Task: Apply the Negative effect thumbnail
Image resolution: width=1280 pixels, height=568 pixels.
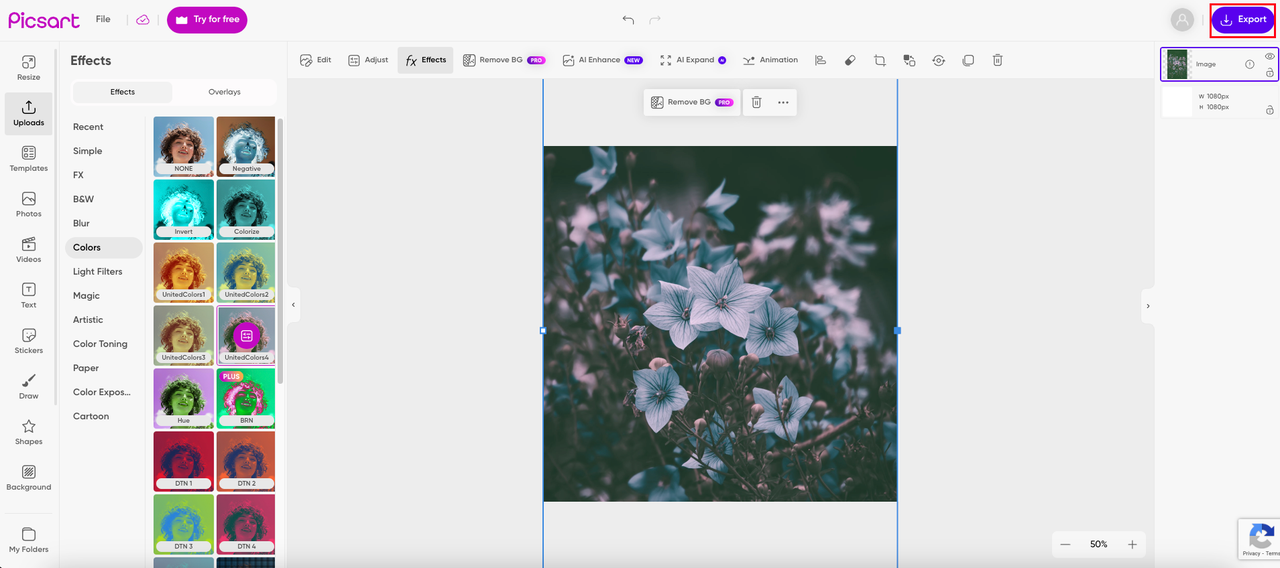Action: pyautogui.click(x=246, y=146)
